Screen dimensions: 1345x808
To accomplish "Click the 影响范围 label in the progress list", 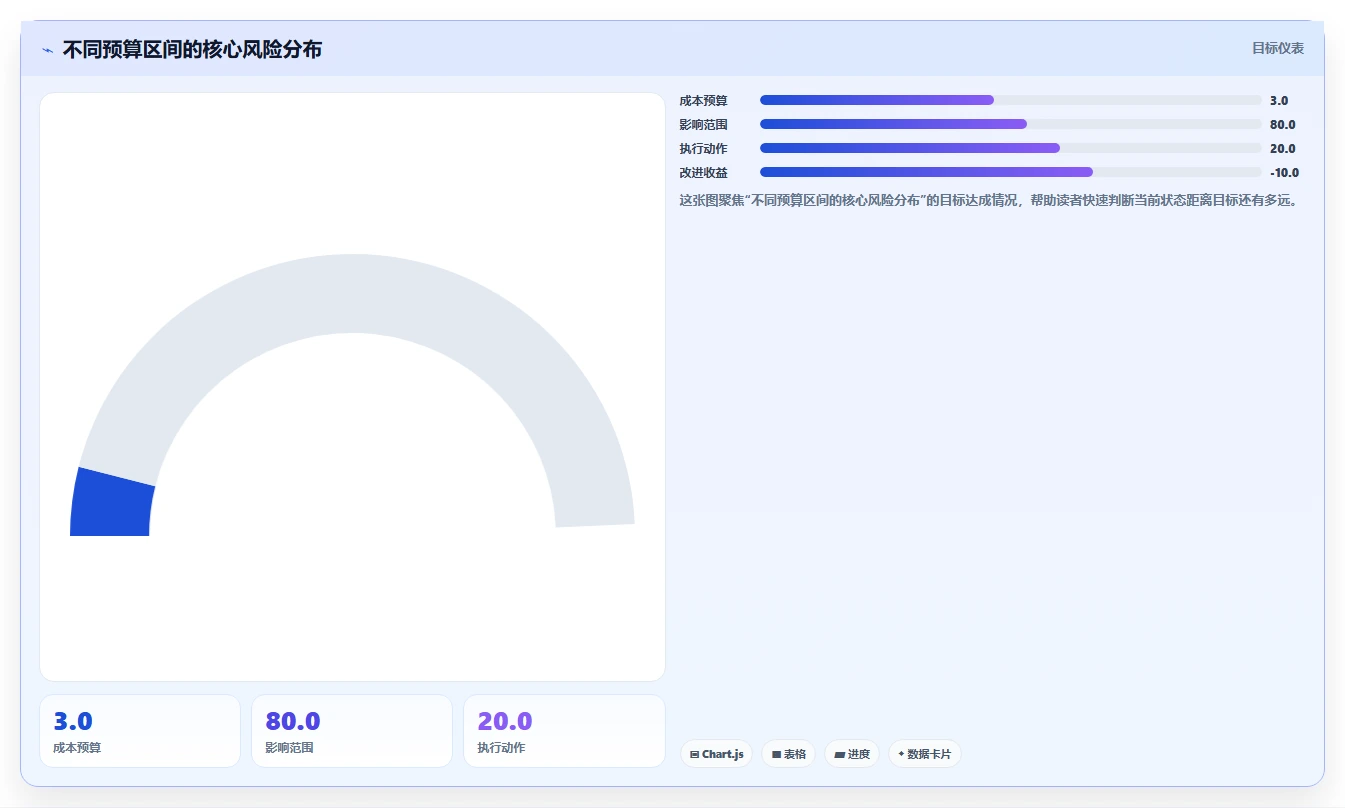I will (x=704, y=124).
